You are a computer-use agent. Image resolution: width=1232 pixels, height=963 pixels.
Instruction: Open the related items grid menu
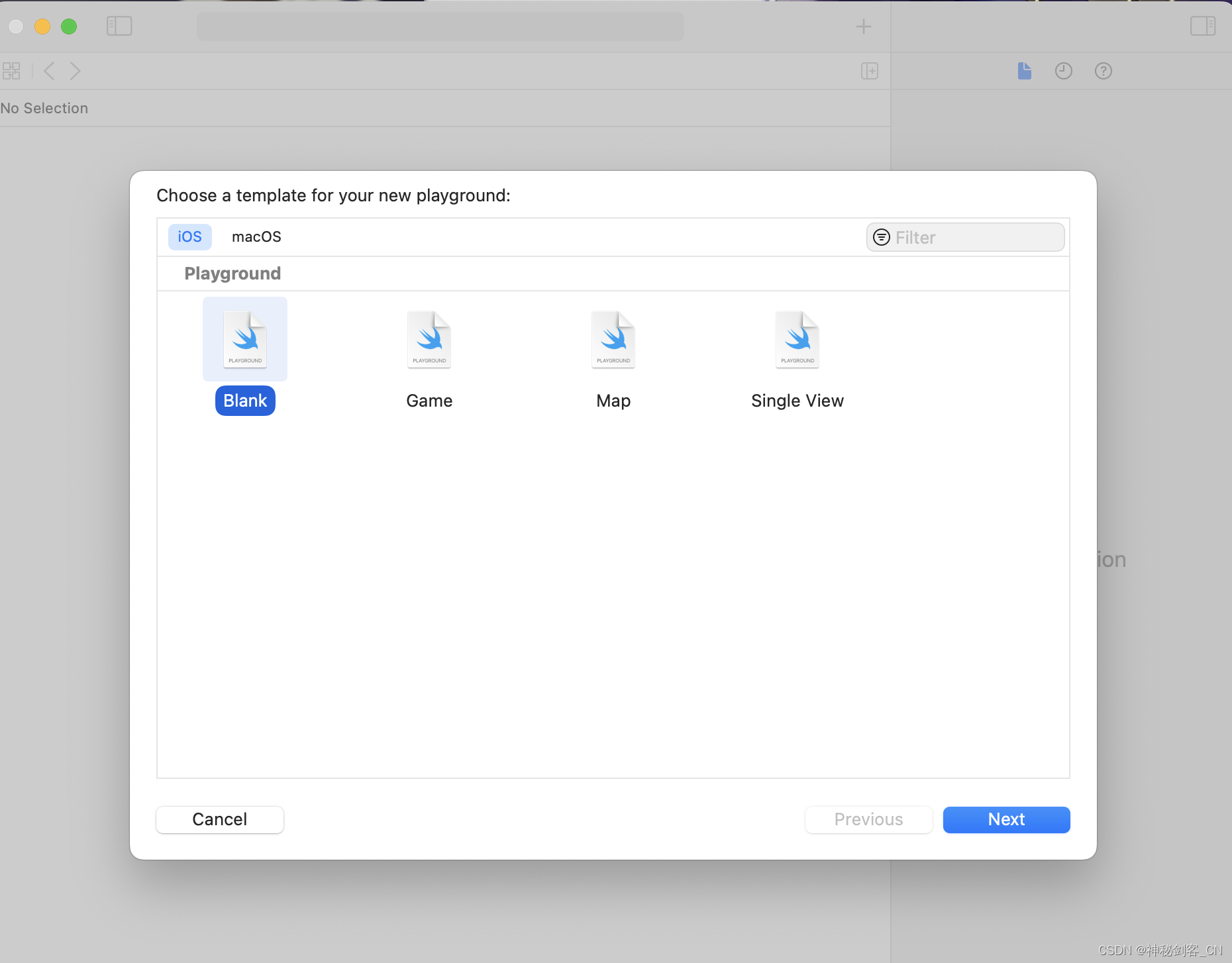(x=11, y=71)
